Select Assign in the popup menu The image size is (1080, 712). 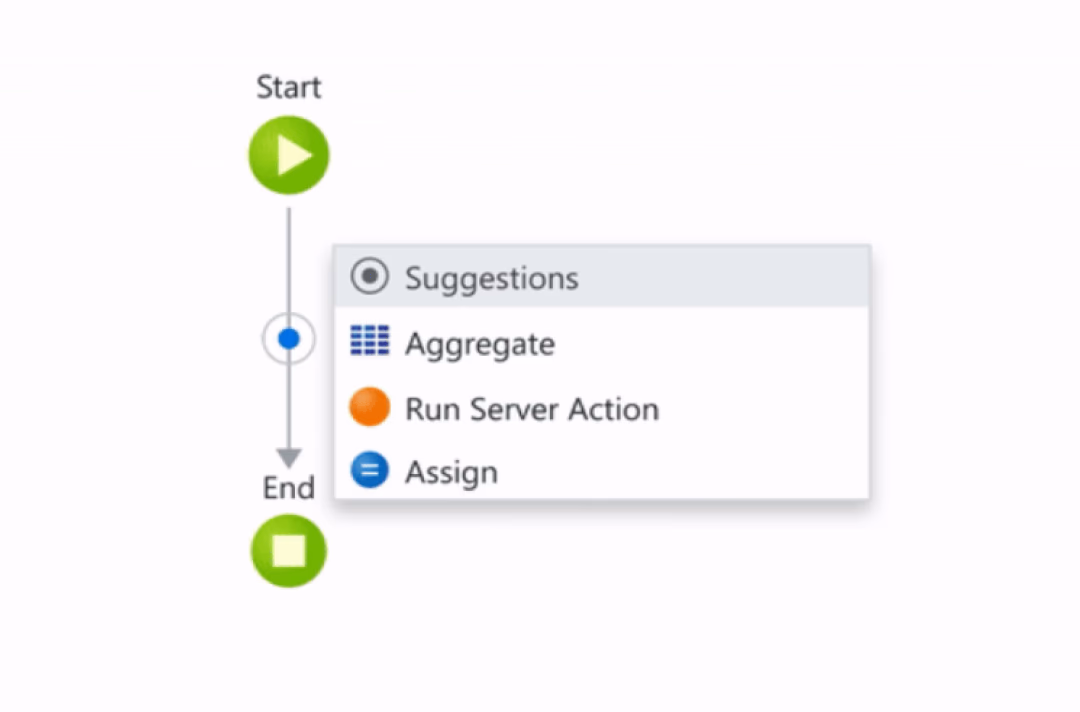pos(451,471)
